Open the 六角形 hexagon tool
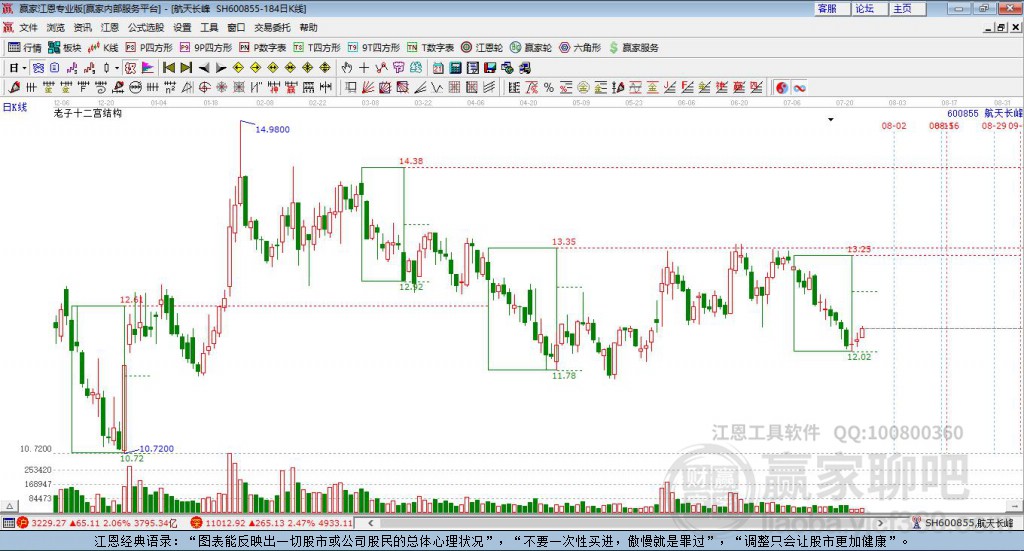 pyautogui.click(x=580, y=48)
